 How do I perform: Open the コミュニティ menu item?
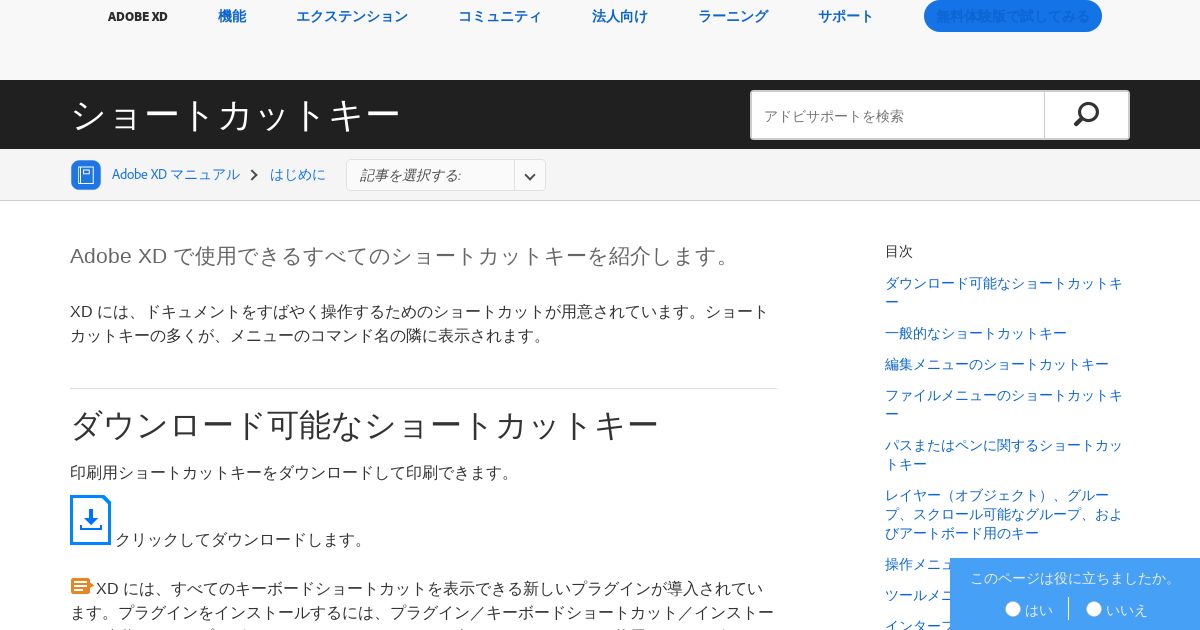(500, 16)
